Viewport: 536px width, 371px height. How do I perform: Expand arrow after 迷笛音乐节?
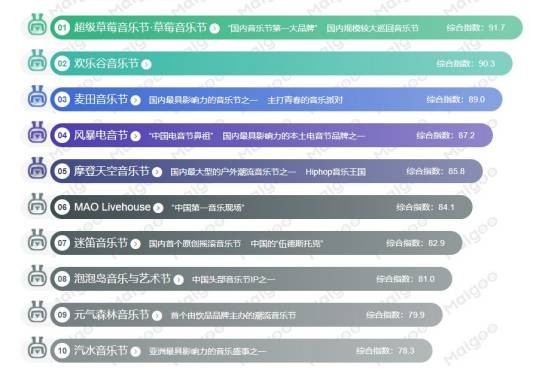pos(136,244)
